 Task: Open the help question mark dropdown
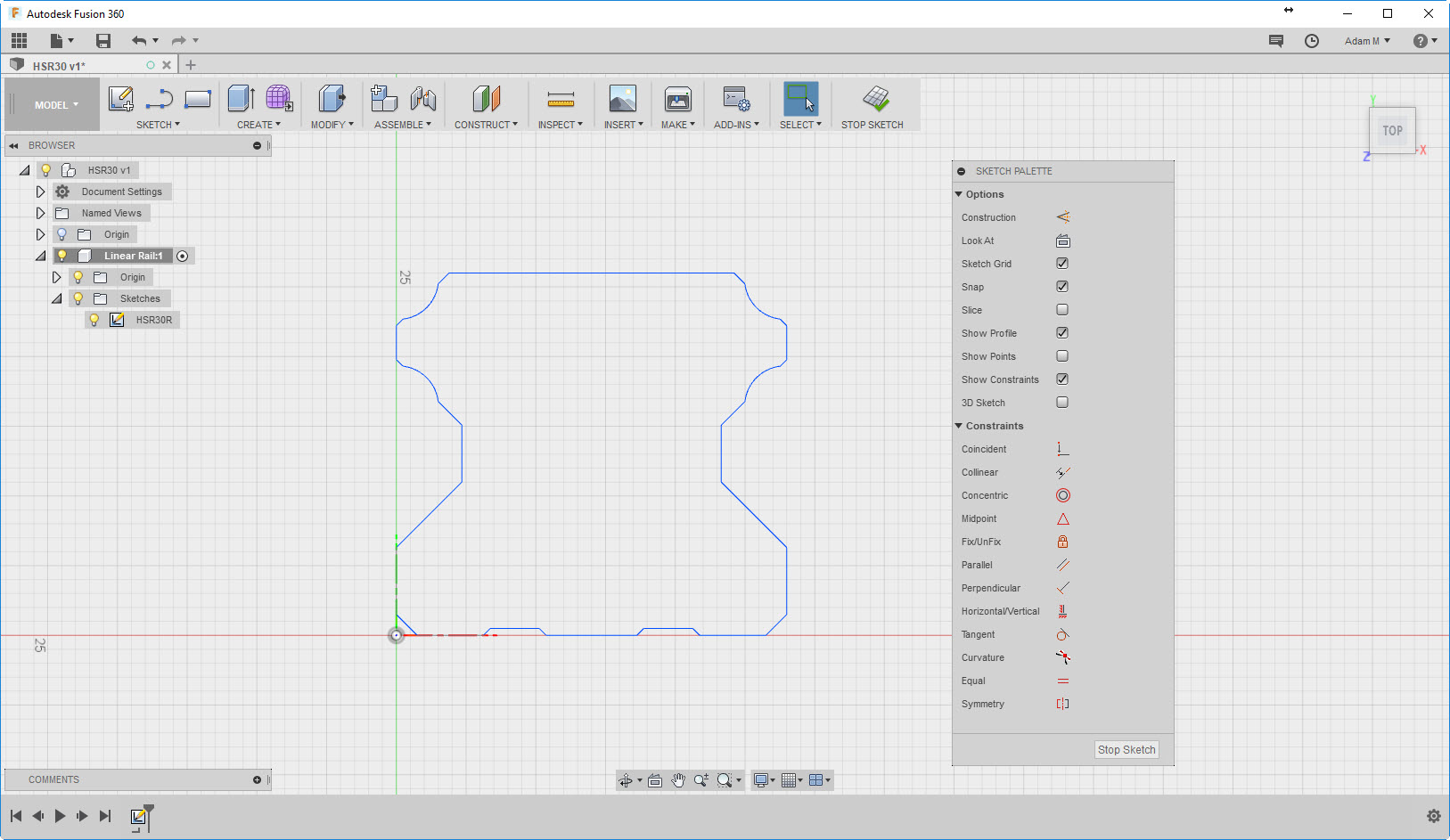coord(1425,41)
